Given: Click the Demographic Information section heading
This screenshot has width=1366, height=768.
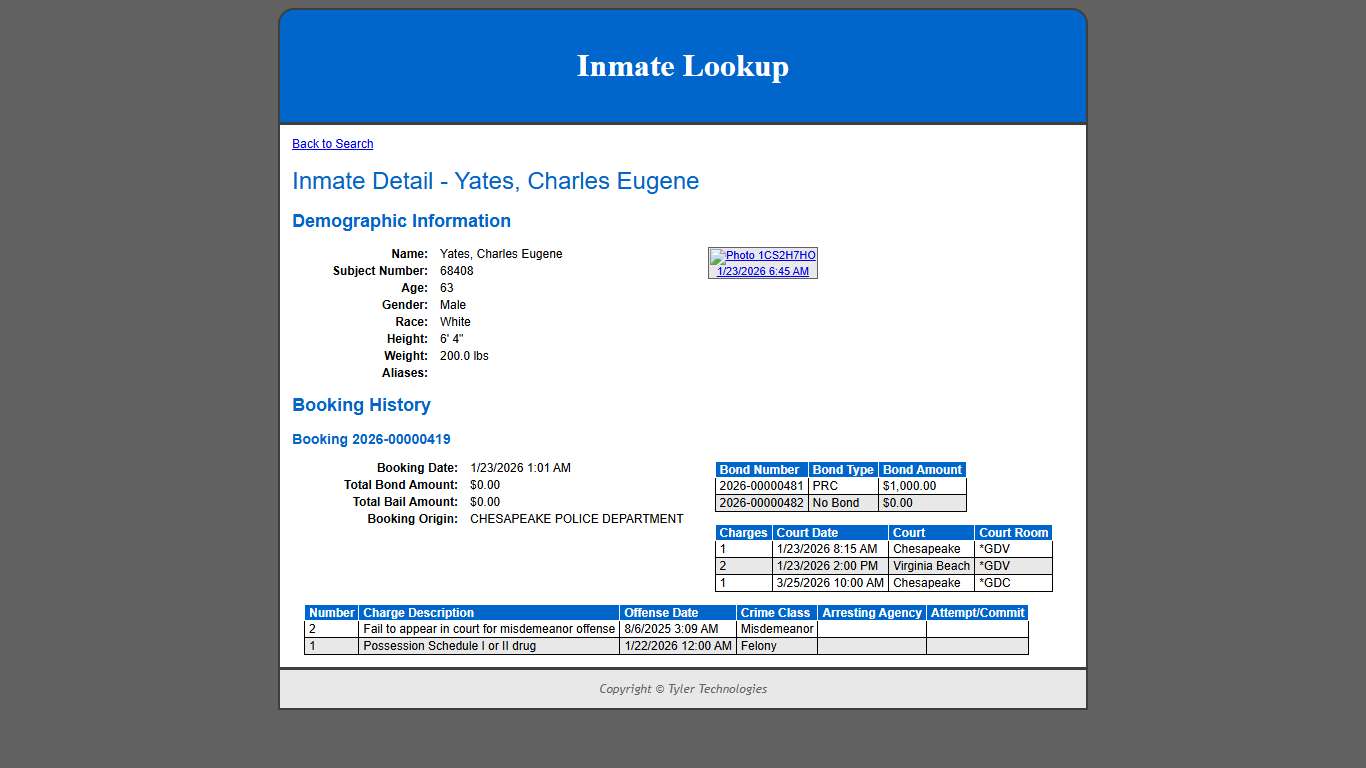Looking at the screenshot, I should [x=401, y=221].
